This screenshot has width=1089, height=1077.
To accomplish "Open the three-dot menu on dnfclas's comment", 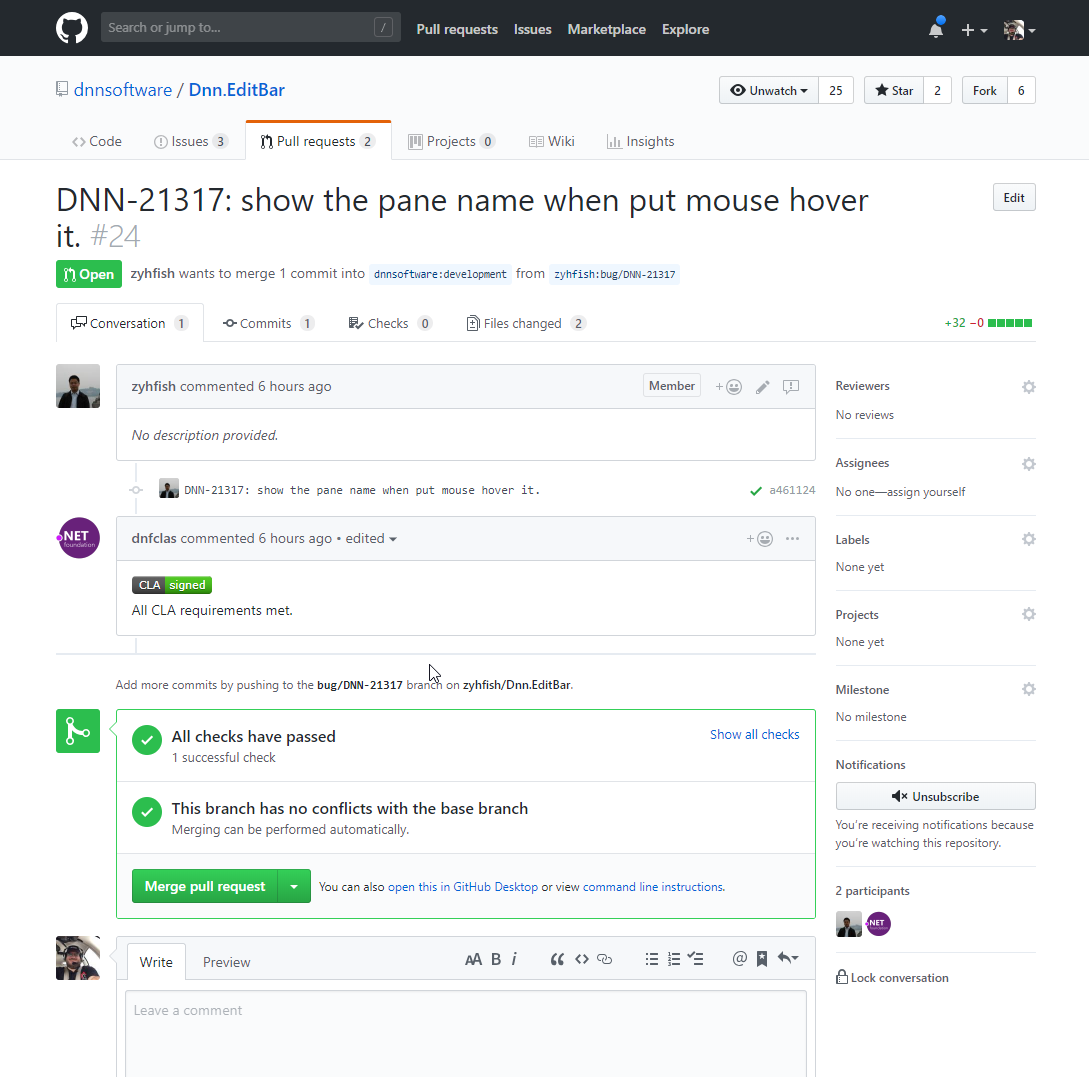I will coord(792,538).
